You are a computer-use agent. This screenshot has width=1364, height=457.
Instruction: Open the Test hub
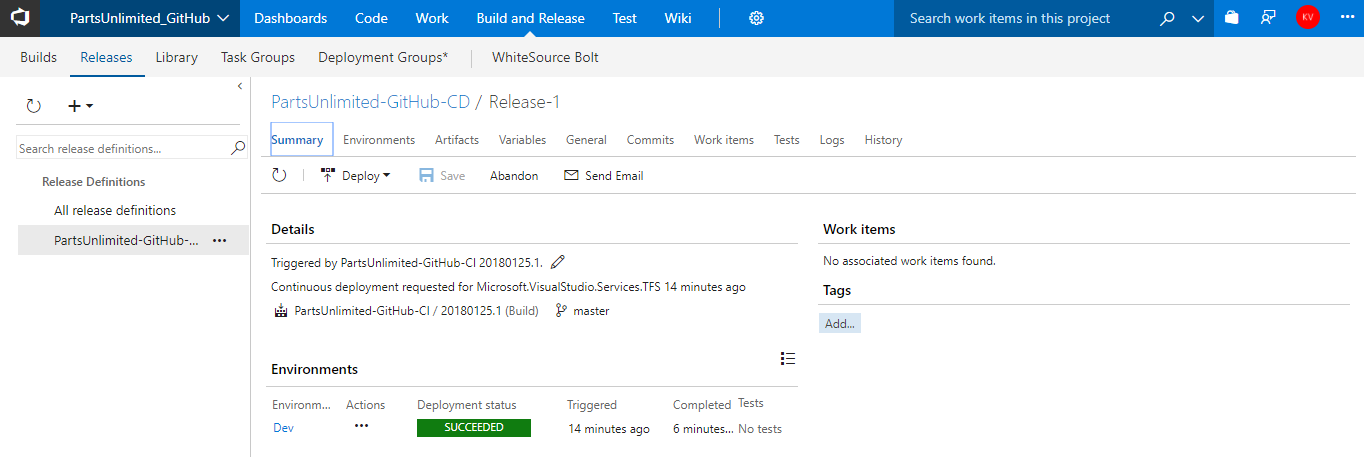click(625, 18)
